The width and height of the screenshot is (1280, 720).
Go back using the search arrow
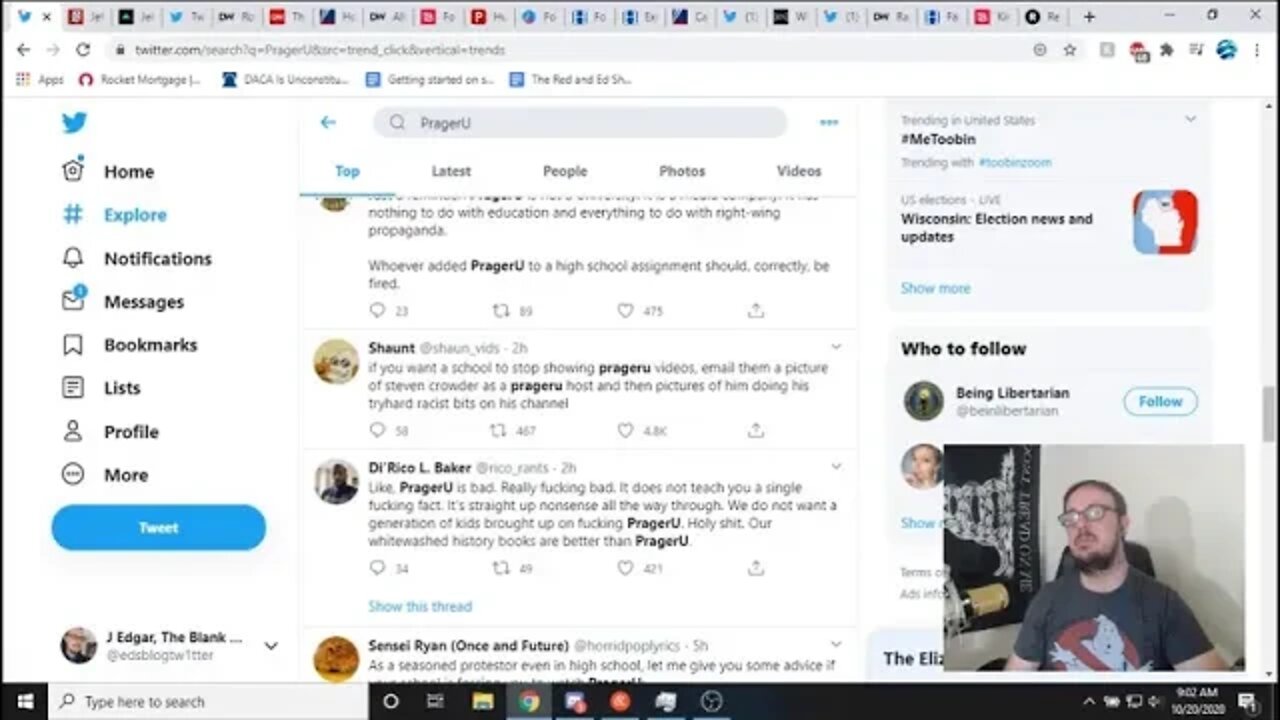pyautogui.click(x=328, y=122)
